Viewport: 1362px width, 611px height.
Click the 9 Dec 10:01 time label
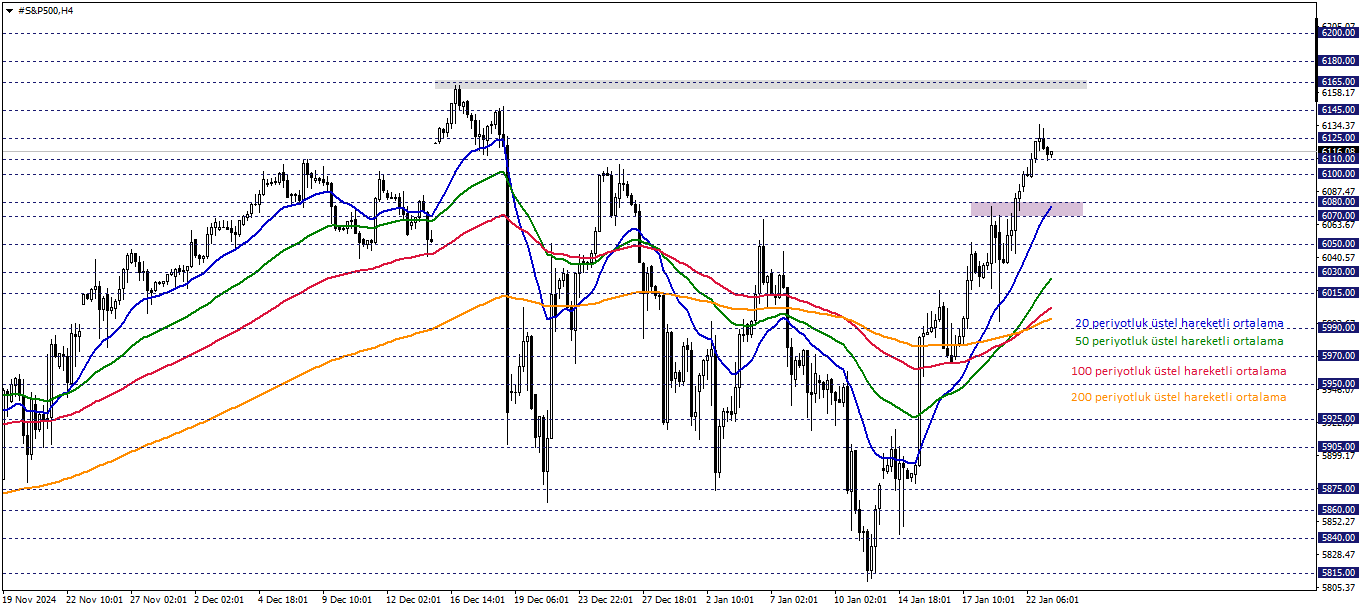349,600
